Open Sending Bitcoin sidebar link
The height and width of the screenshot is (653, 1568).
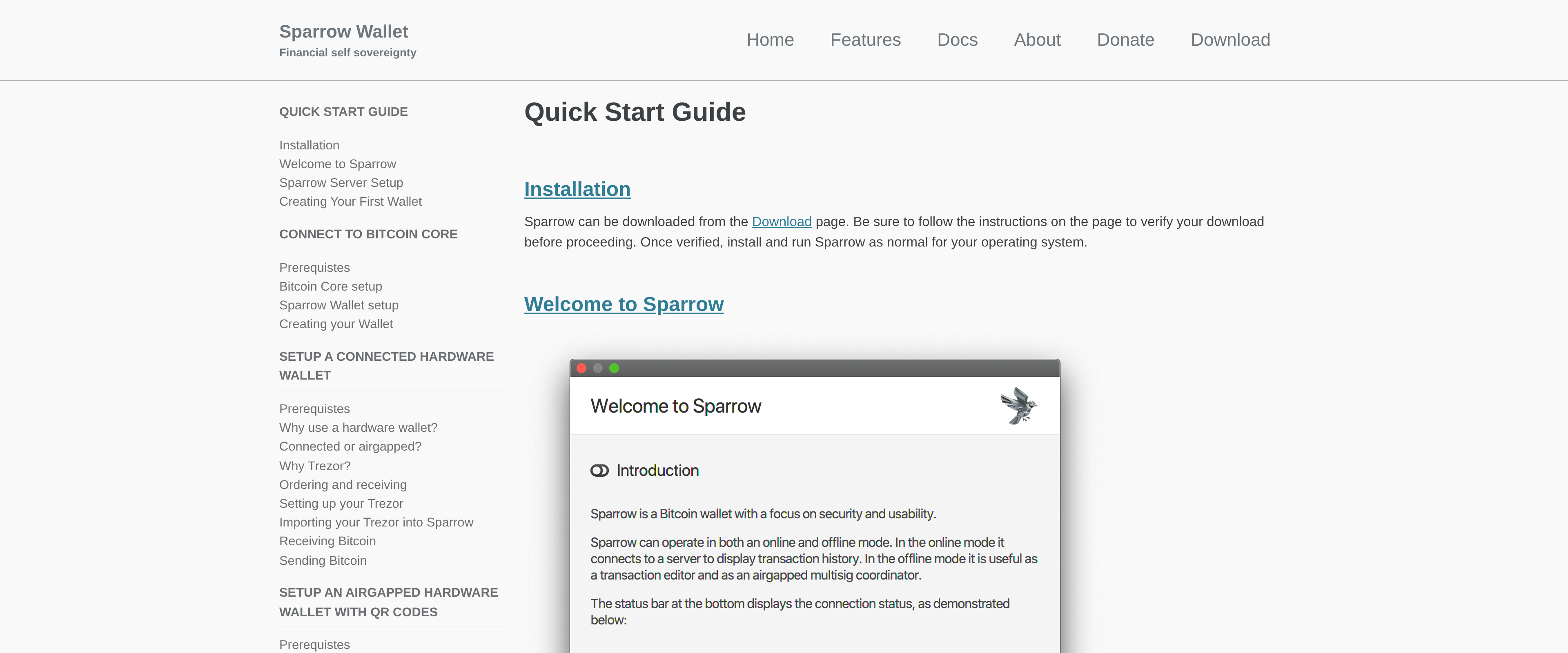[323, 561]
